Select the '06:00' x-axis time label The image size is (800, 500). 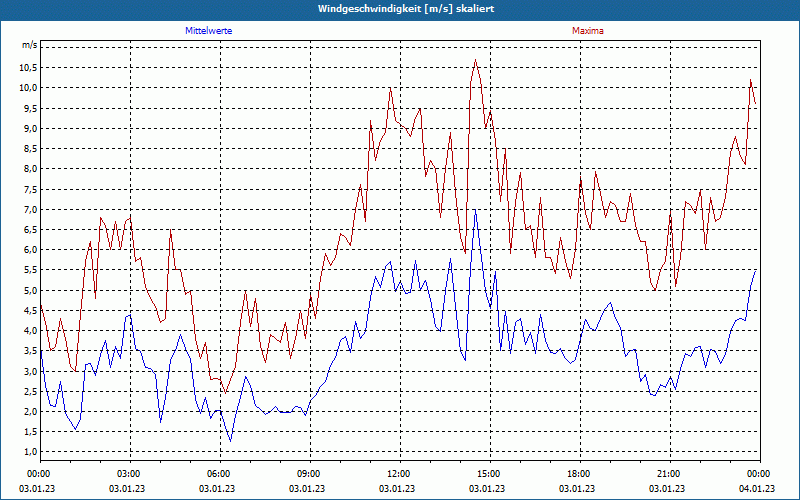point(219,474)
